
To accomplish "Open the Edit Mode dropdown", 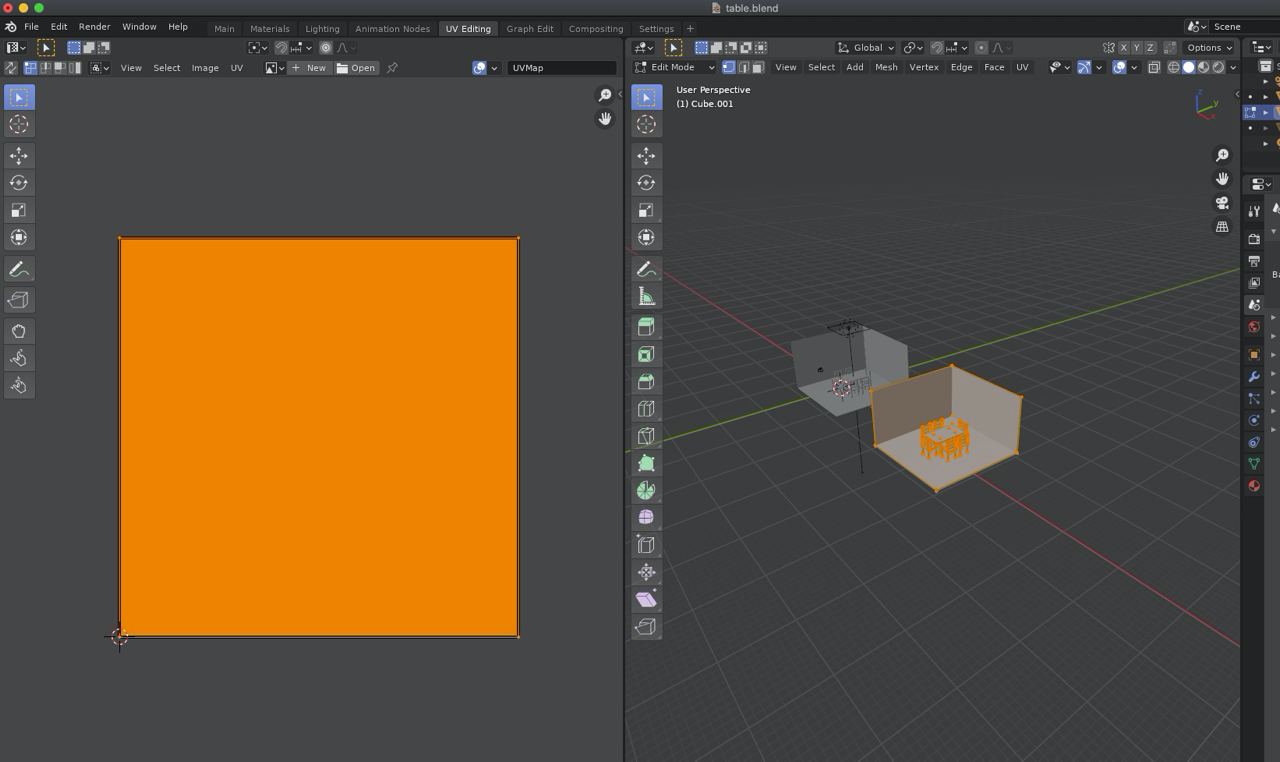I will pos(675,67).
